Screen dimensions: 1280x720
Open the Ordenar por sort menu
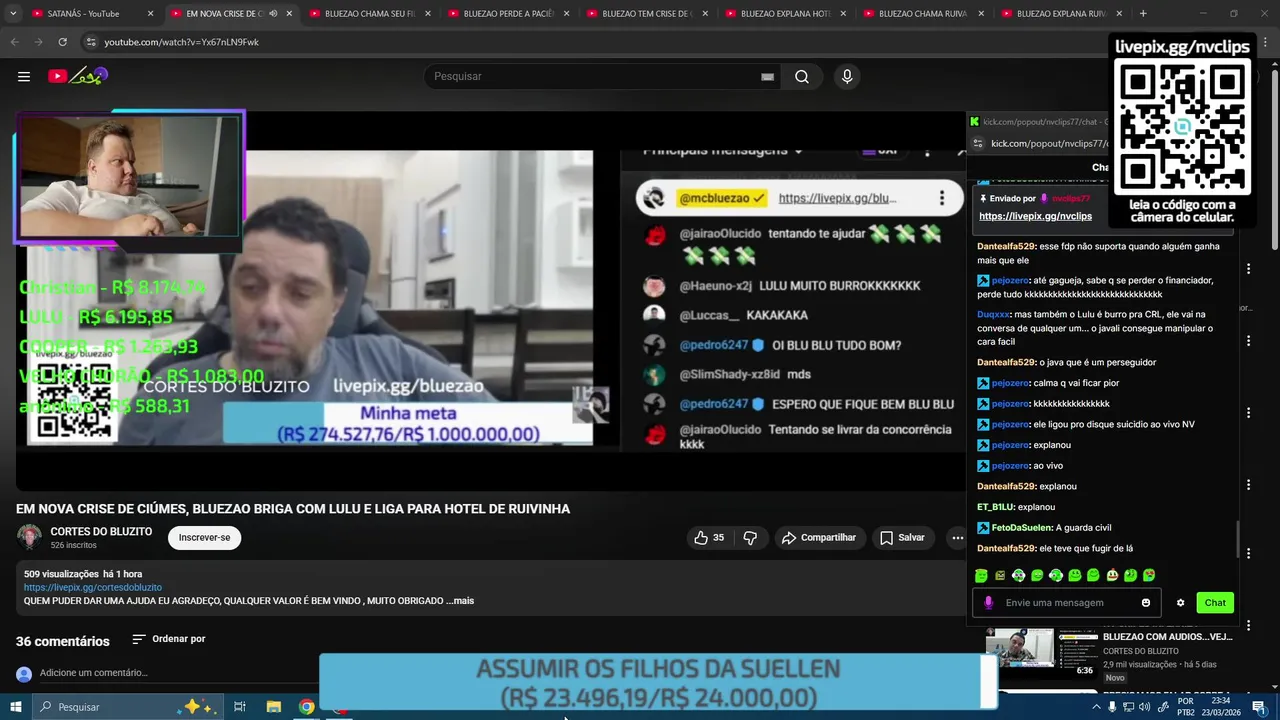(168, 639)
